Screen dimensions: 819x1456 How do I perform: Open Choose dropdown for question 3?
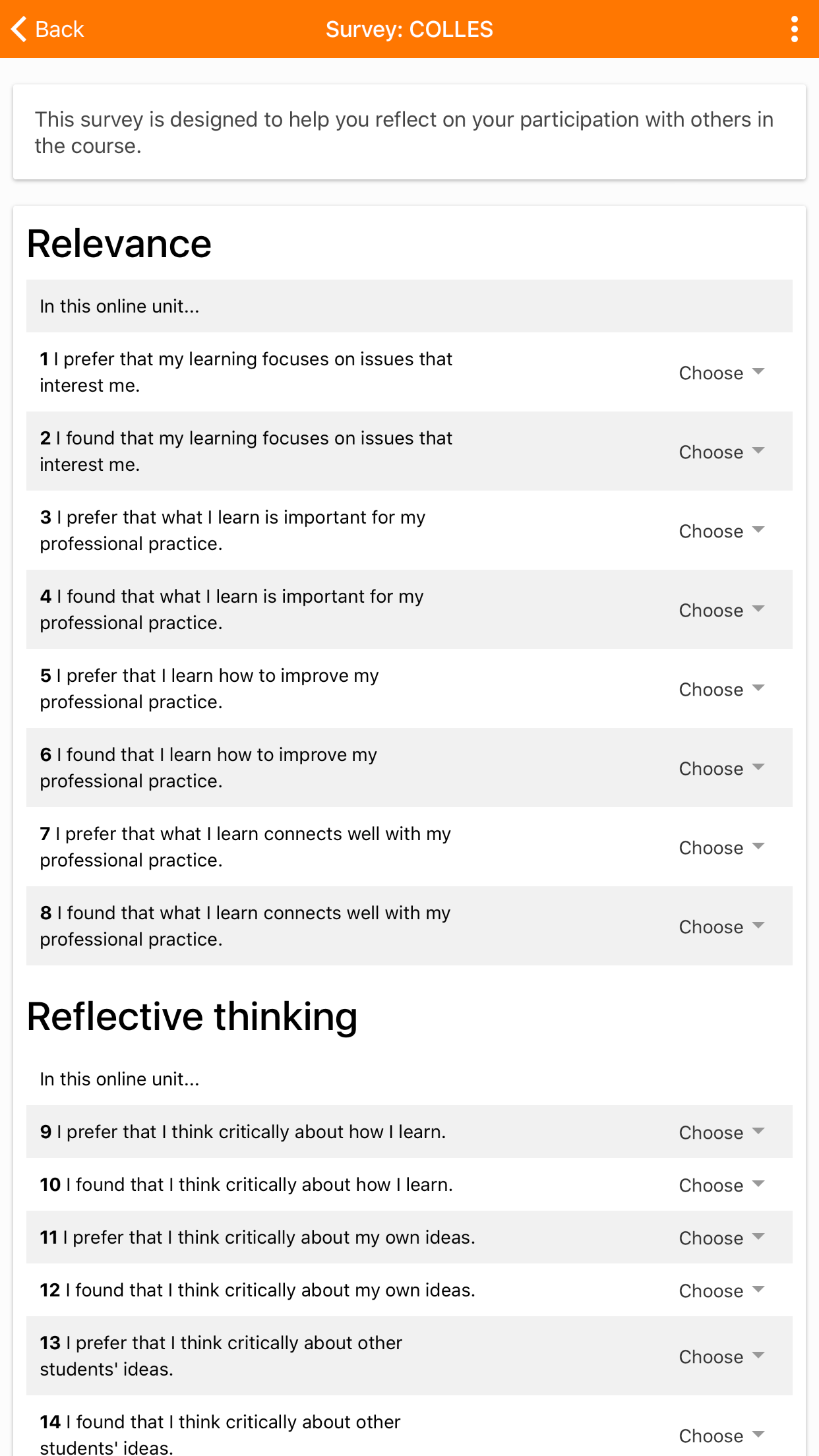coord(722,531)
